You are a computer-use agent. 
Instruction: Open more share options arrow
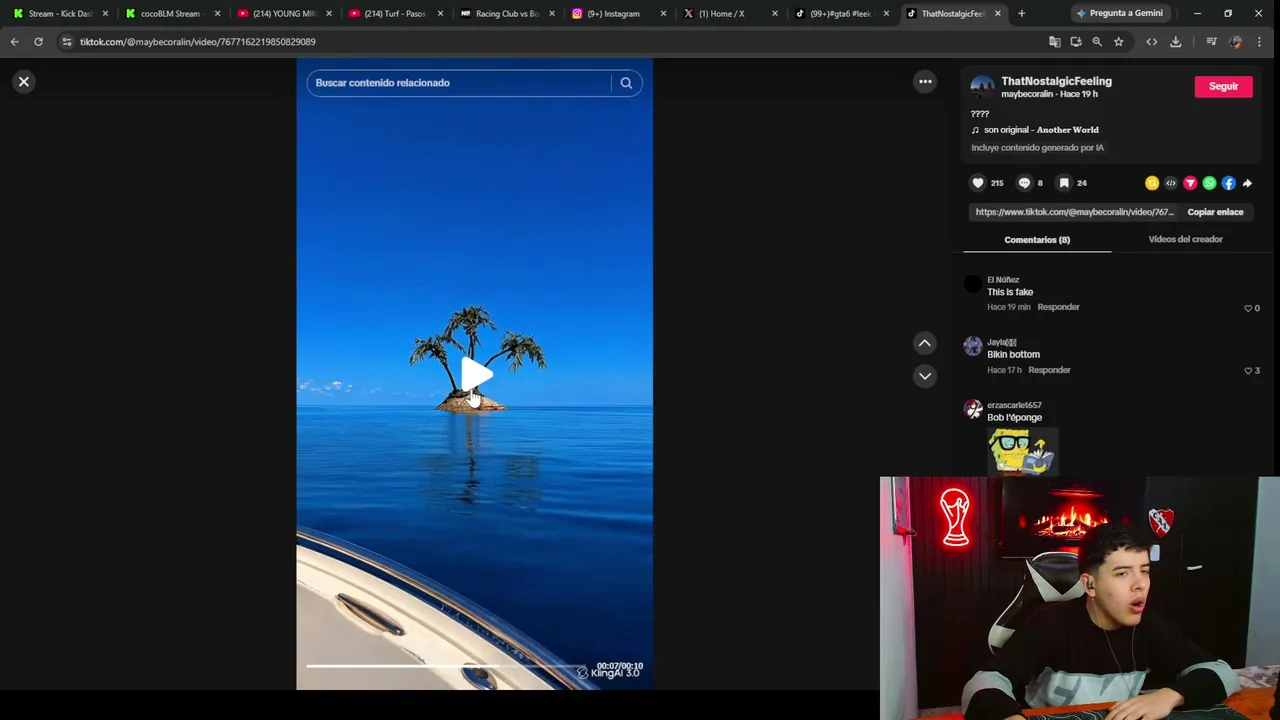[1247, 183]
